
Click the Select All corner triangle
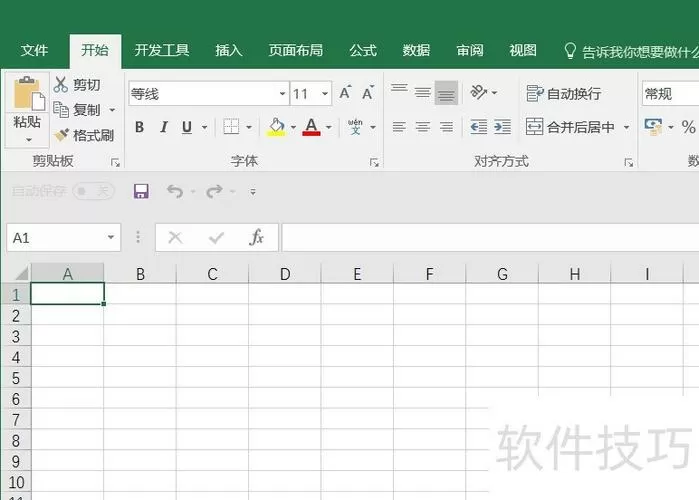[21, 273]
